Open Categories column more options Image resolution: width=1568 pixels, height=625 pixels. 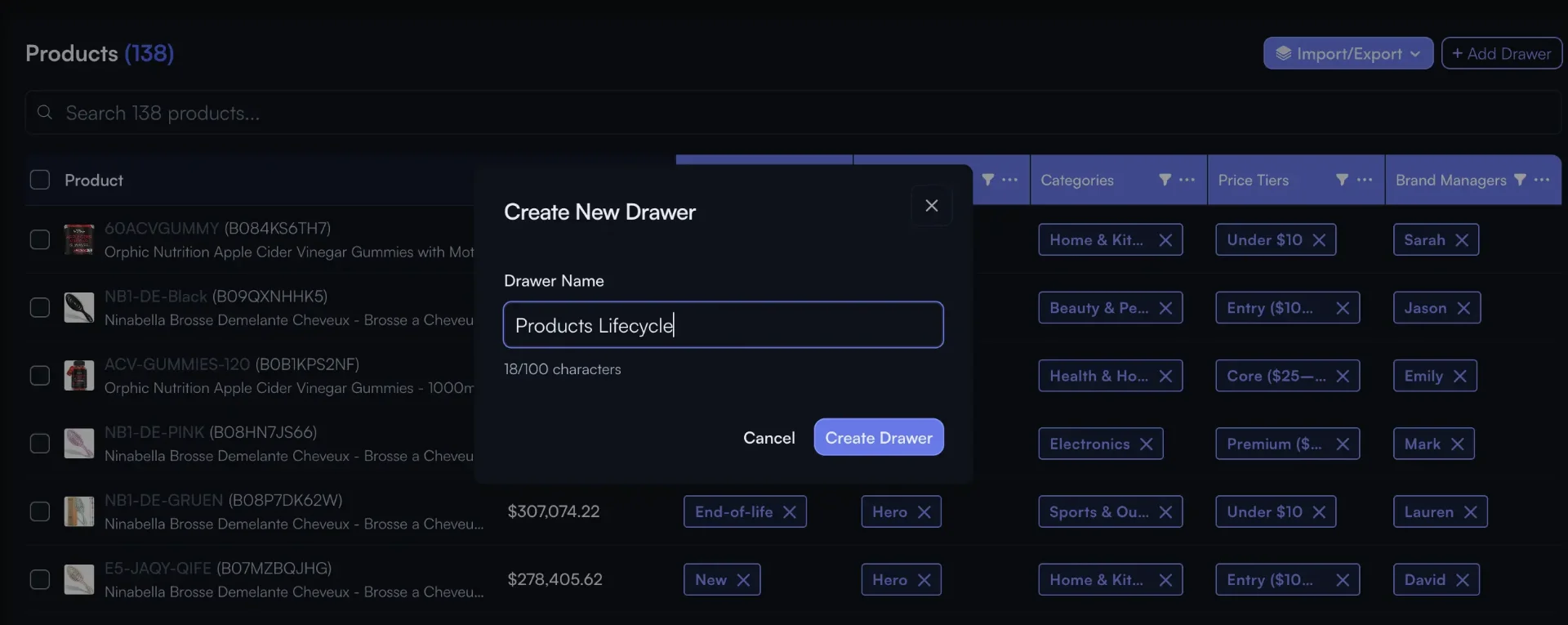1187,180
